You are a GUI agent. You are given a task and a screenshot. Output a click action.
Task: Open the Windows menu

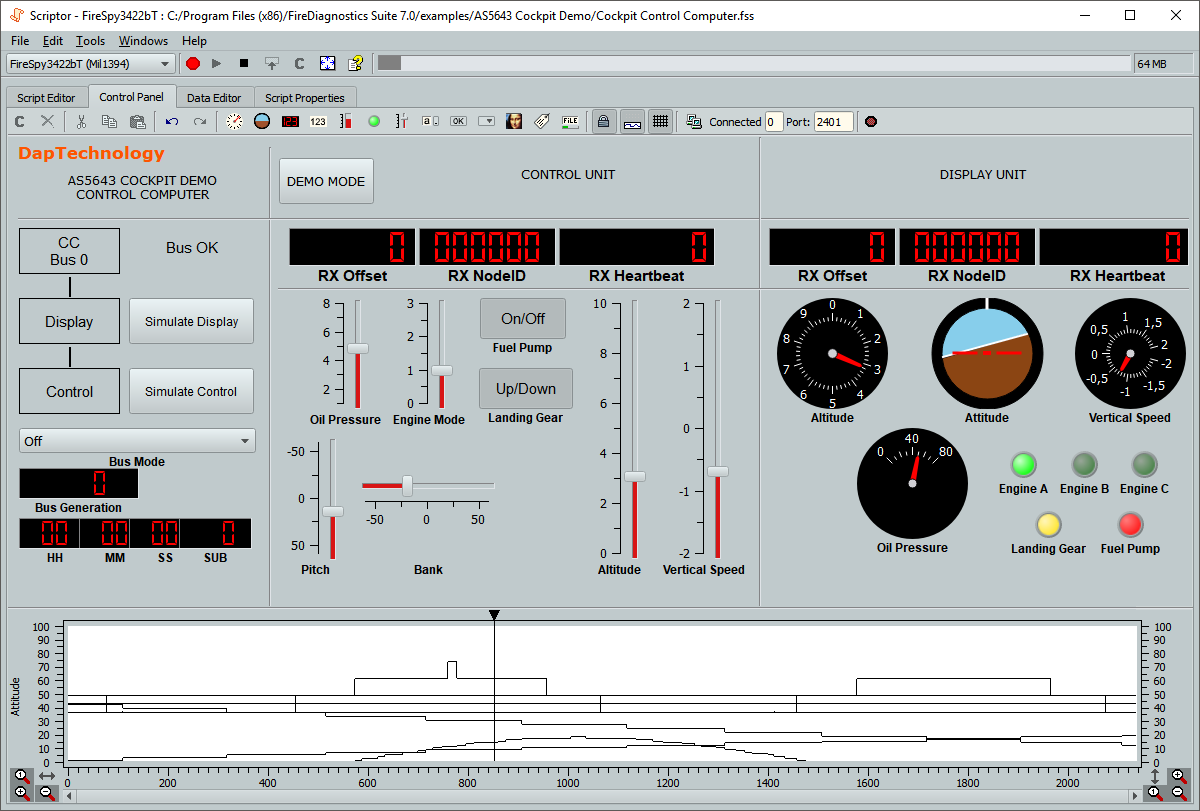pos(143,41)
